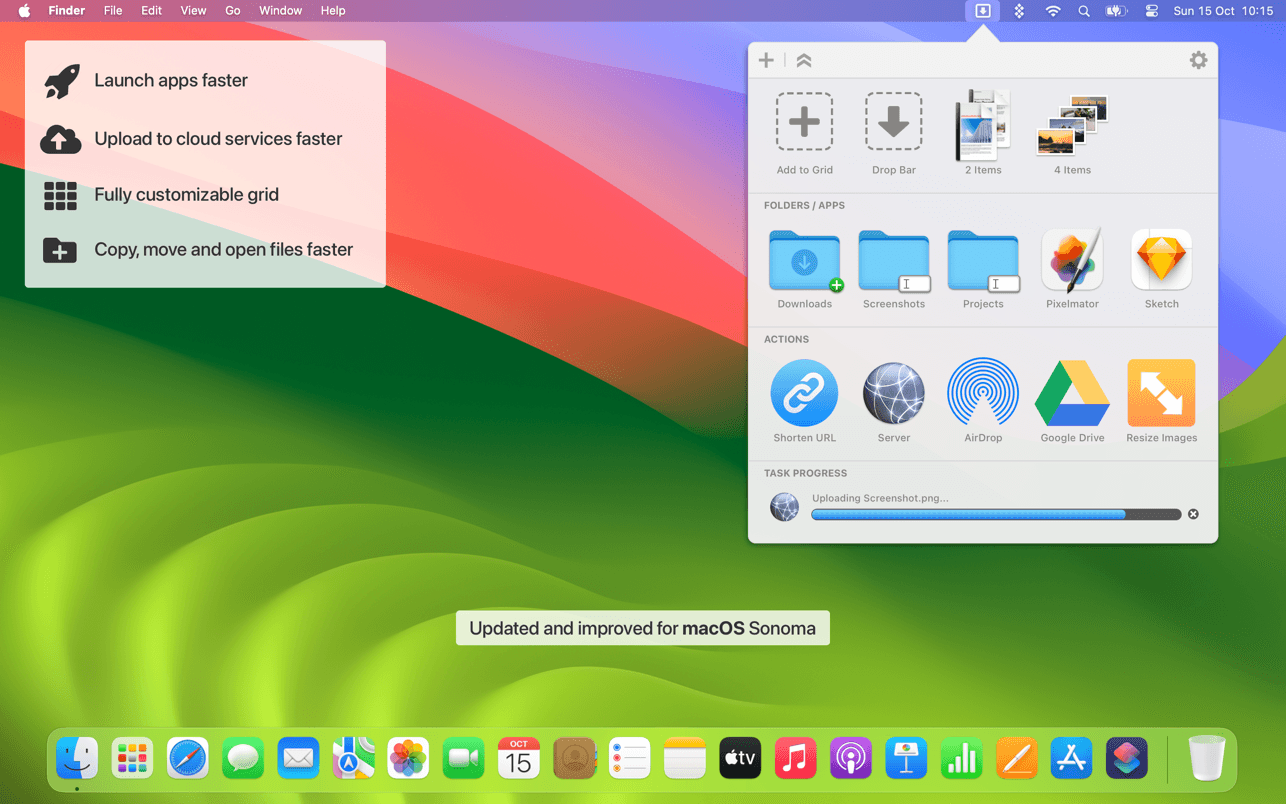Image resolution: width=1286 pixels, height=804 pixels.
Task: Click the upload progress bar
Action: [x=995, y=514]
